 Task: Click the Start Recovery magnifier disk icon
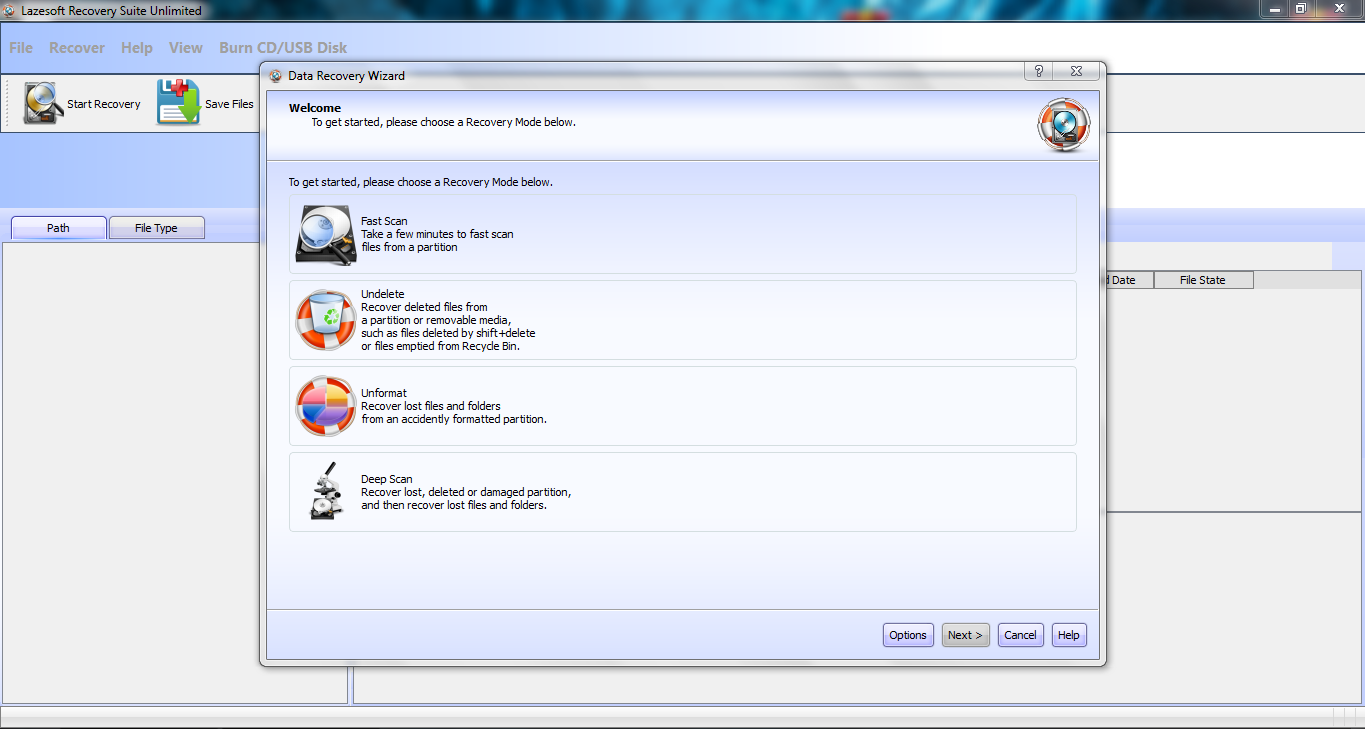click(x=43, y=103)
